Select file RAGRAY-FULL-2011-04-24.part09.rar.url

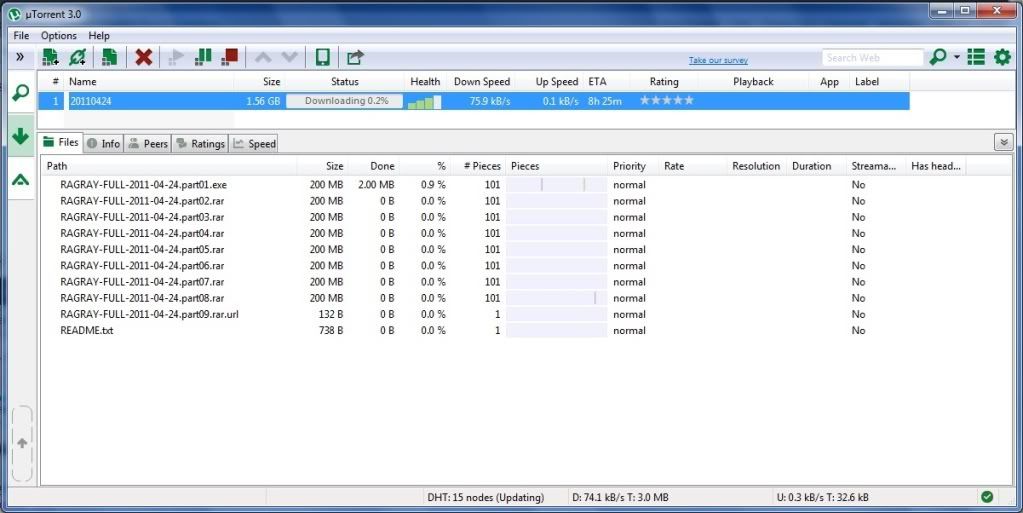(149, 315)
